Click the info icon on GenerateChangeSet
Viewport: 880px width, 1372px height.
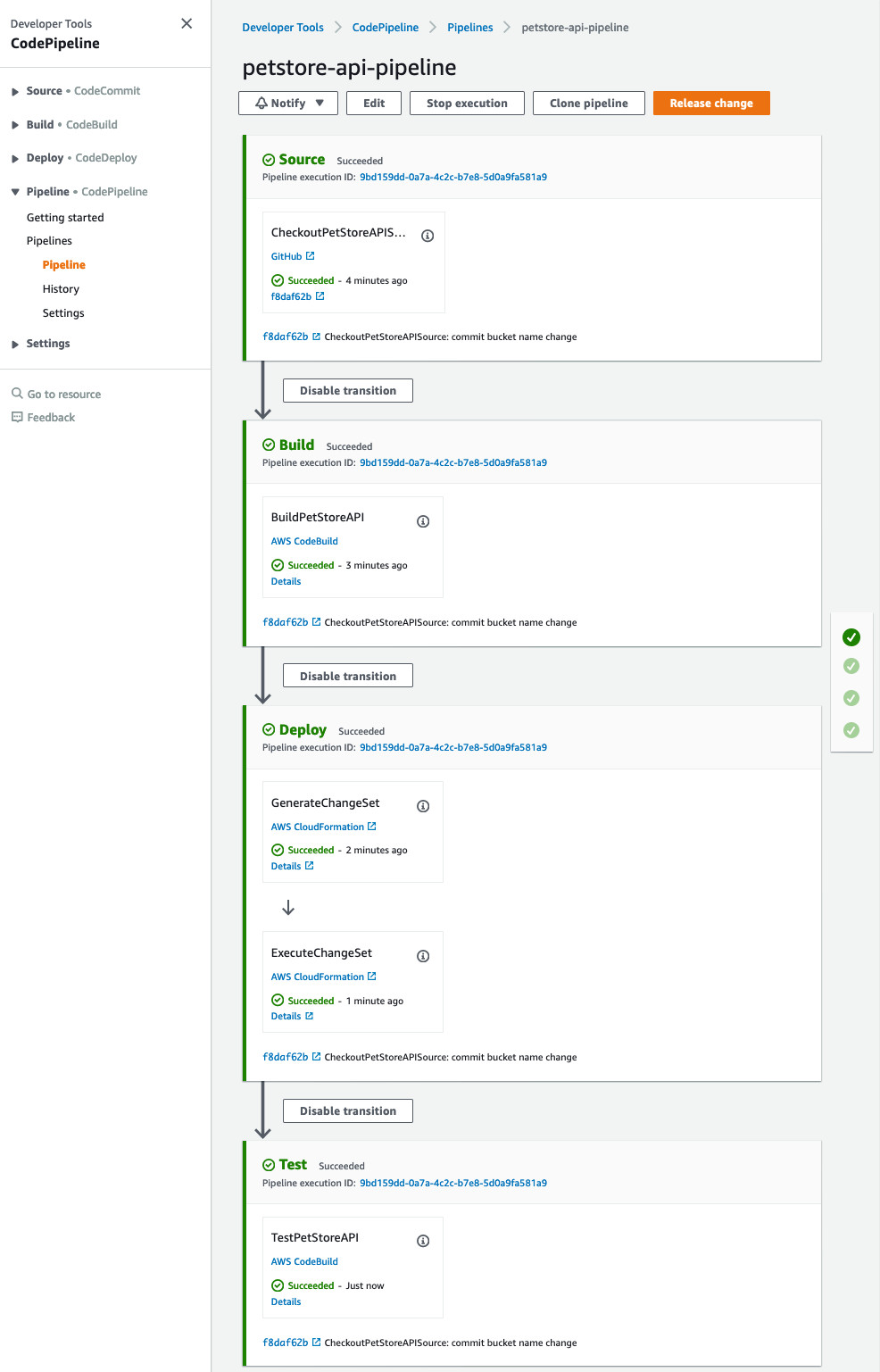pyautogui.click(x=422, y=805)
